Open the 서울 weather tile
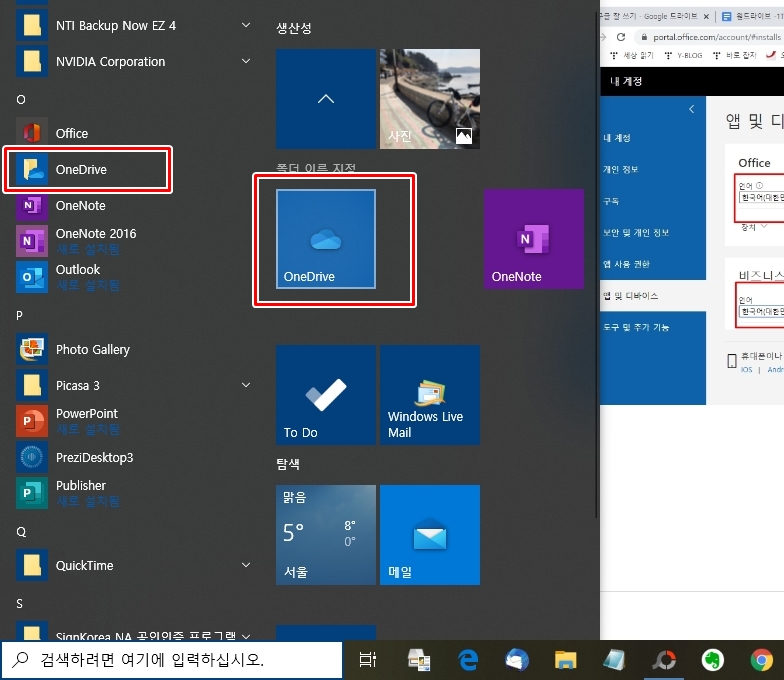 (326, 535)
